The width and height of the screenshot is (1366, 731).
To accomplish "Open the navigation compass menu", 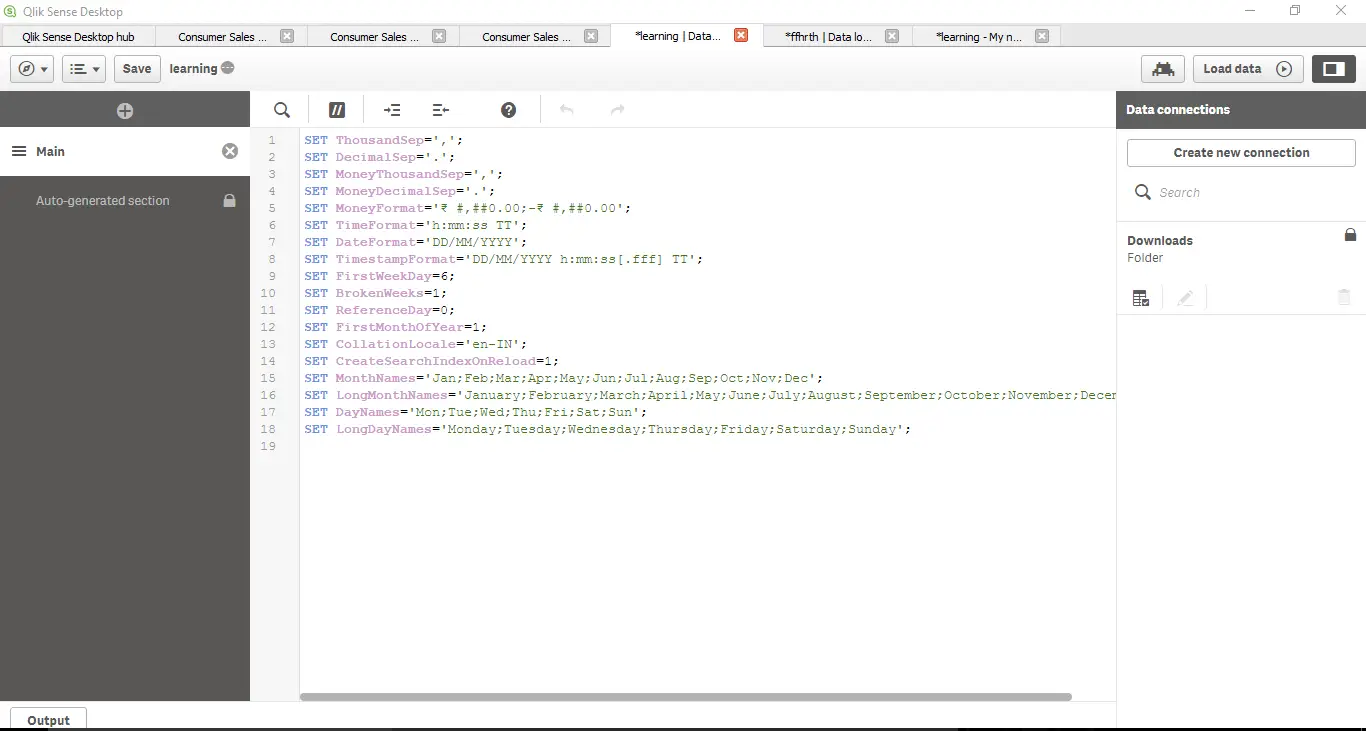I will pos(32,69).
